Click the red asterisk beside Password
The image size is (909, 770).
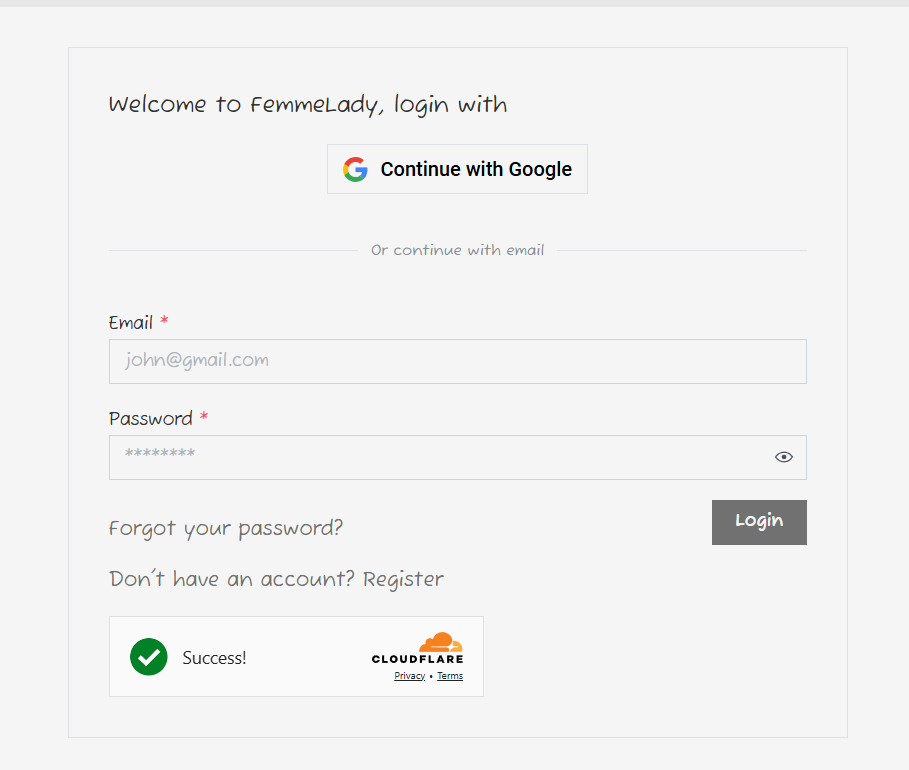coord(204,418)
